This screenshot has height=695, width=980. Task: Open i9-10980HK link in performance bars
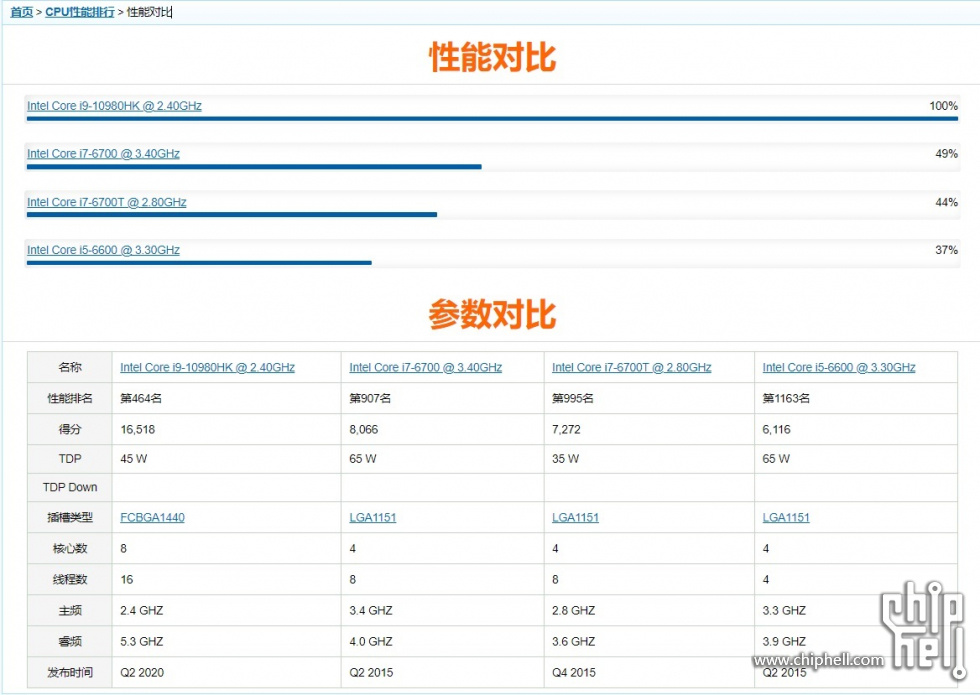114,106
